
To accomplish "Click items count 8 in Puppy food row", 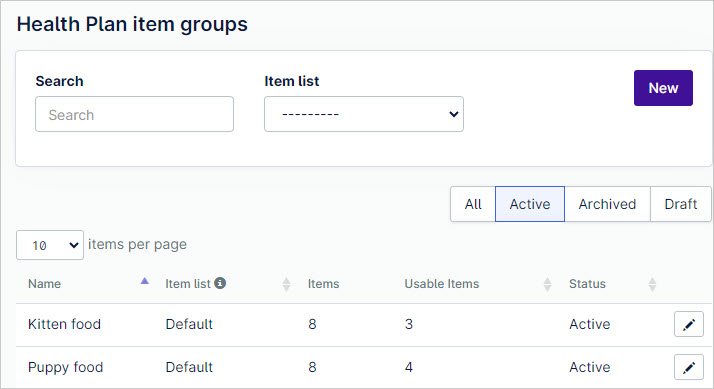I will point(312,367).
